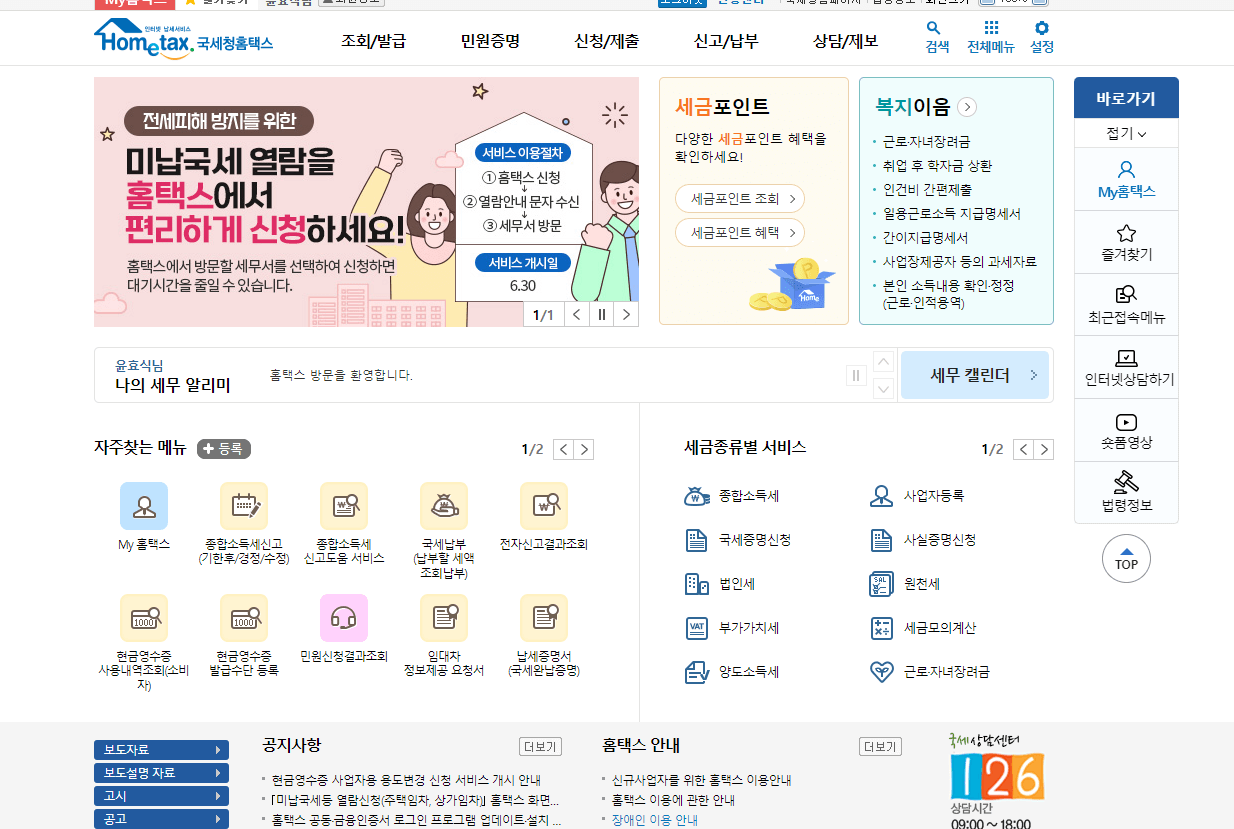Start 인터넷상담하기 from the right sidebar

coord(1126,366)
